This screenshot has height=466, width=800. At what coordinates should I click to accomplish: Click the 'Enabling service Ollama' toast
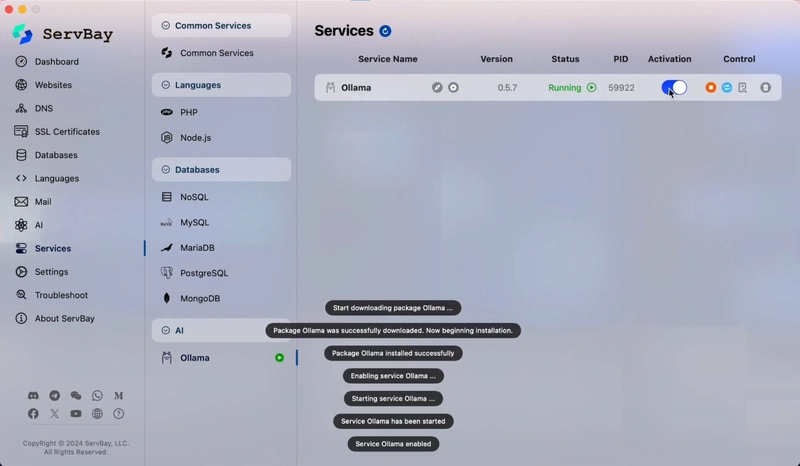(x=393, y=376)
